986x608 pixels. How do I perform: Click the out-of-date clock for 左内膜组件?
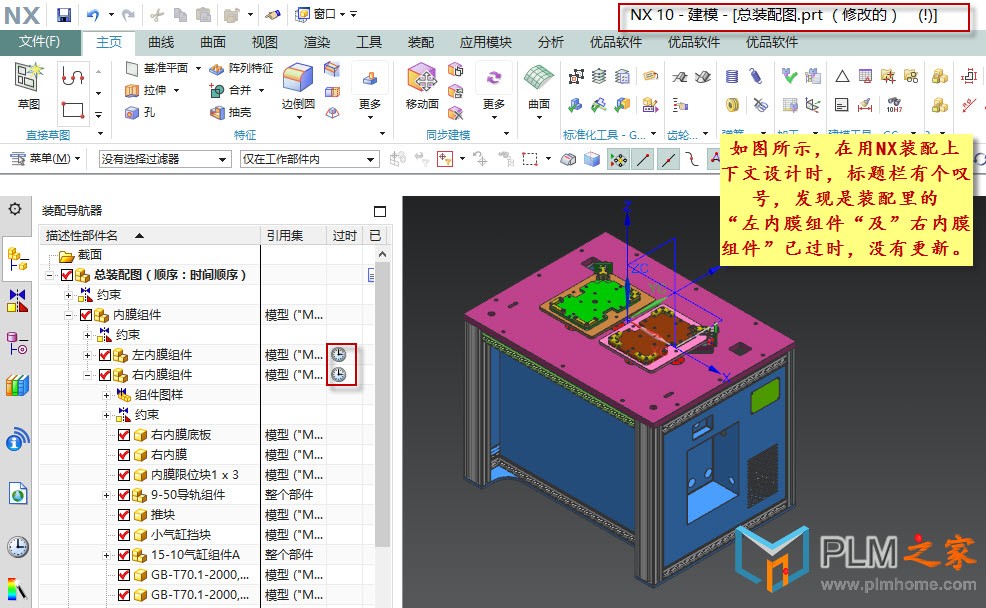tap(338, 355)
